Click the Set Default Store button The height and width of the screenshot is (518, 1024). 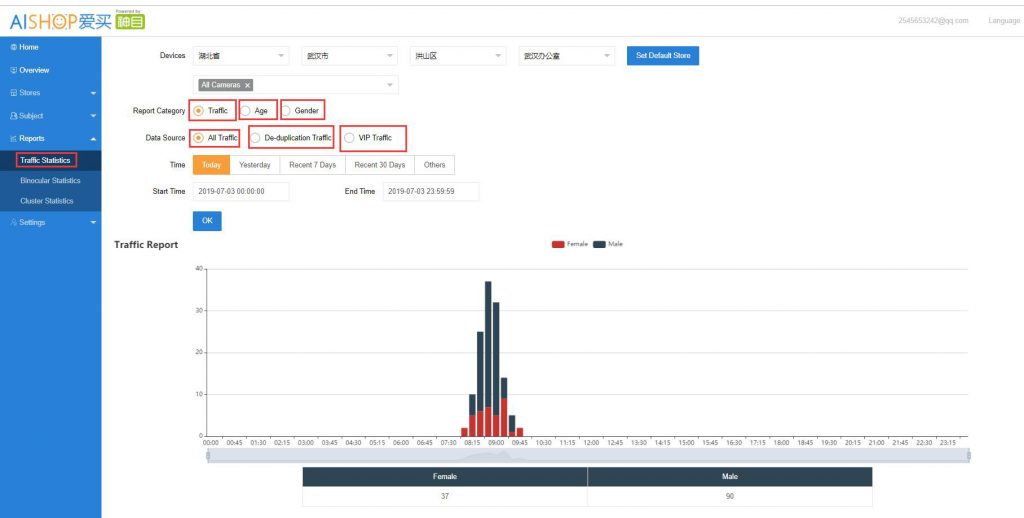pyautogui.click(x=662, y=56)
